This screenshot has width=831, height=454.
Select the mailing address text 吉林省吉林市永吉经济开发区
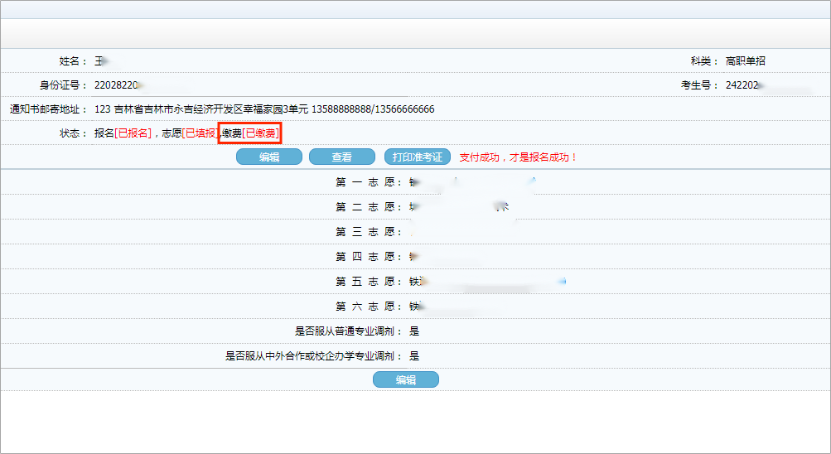(178, 109)
